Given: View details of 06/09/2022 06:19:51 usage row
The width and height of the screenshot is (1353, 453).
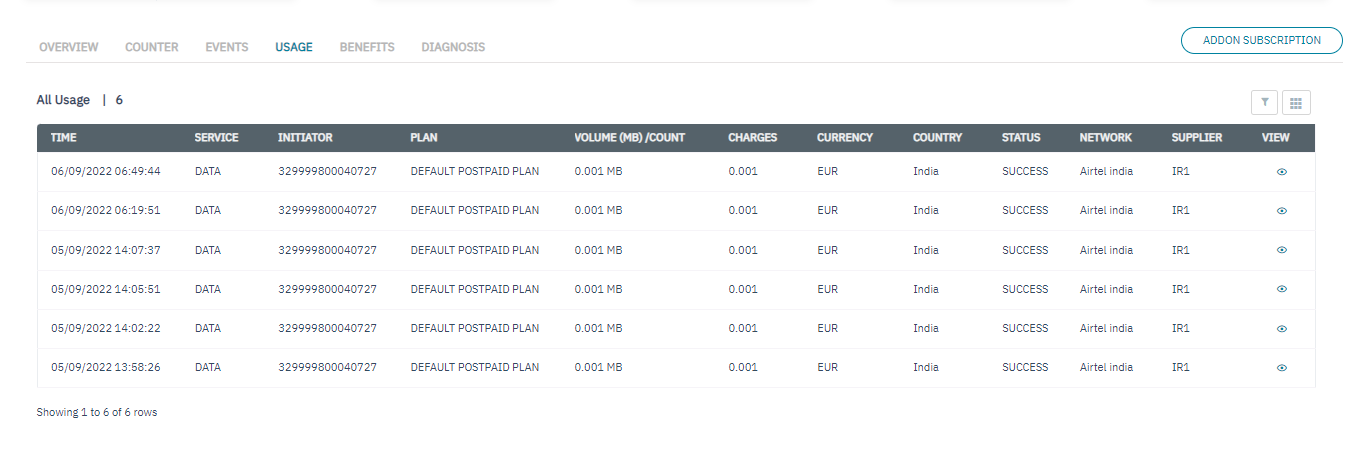Looking at the screenshot, I should click(1281, 211).
